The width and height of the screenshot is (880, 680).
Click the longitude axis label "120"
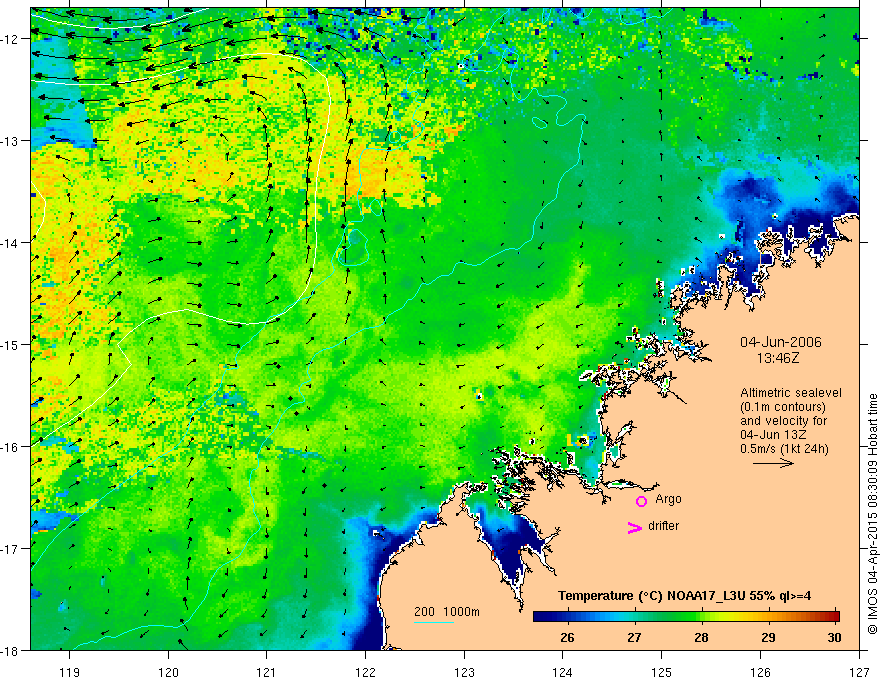[168, 672]
